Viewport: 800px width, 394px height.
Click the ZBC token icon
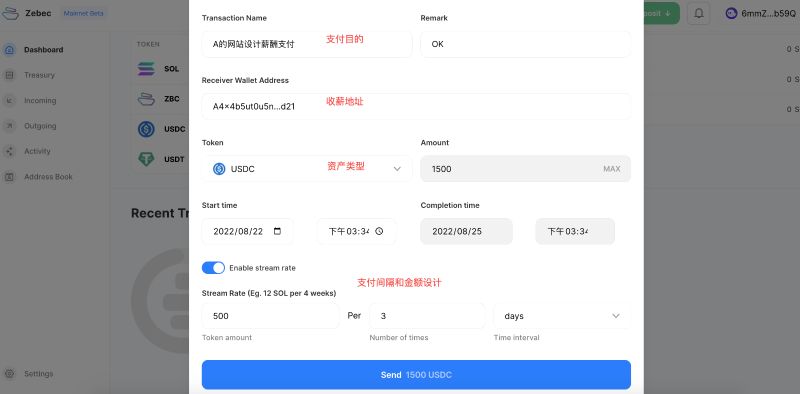pyautogui.click(x=146, y=99)
